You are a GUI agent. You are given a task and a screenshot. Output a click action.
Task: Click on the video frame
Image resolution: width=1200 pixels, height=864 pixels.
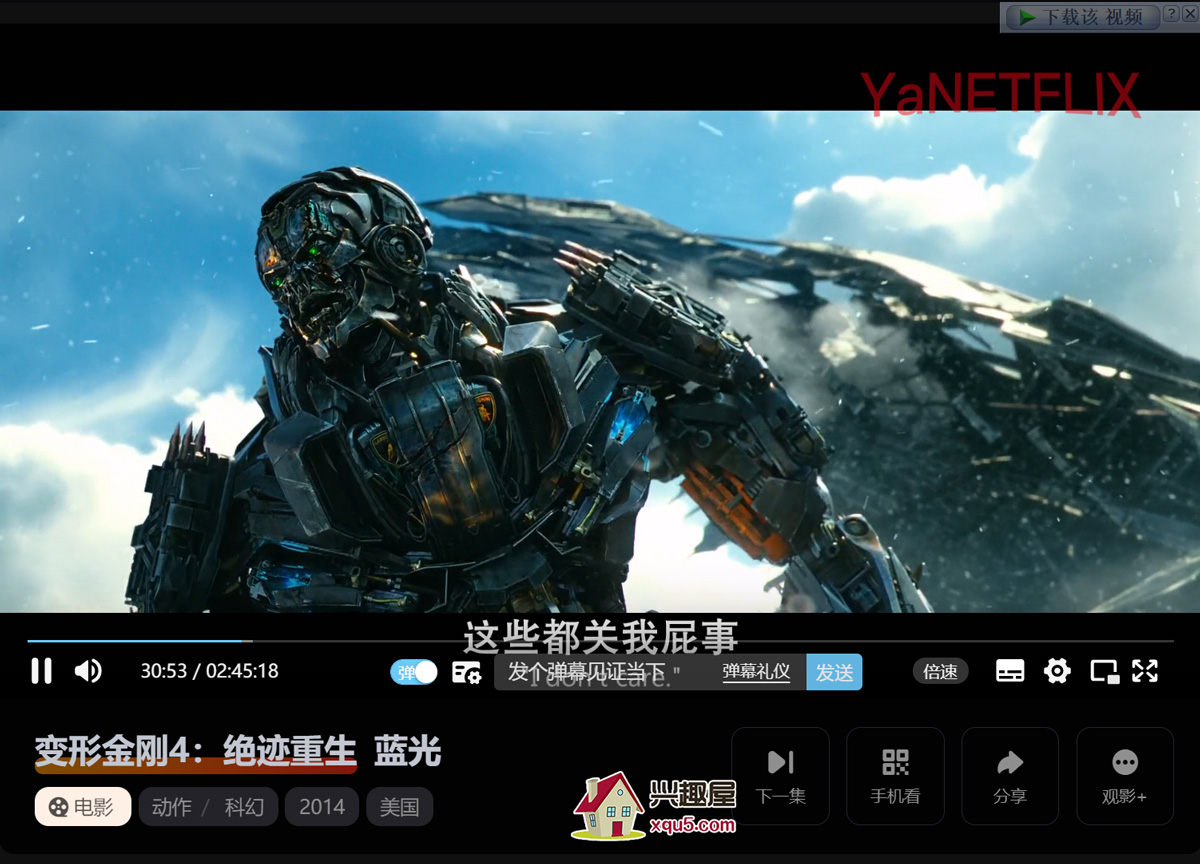(x=600, y=360)
